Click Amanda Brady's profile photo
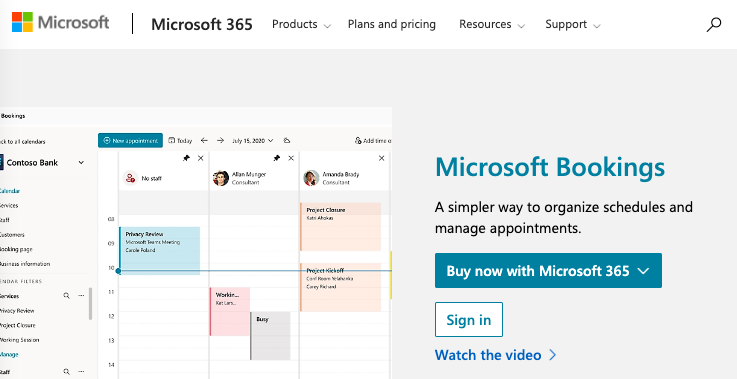 (x=311, y=178)
